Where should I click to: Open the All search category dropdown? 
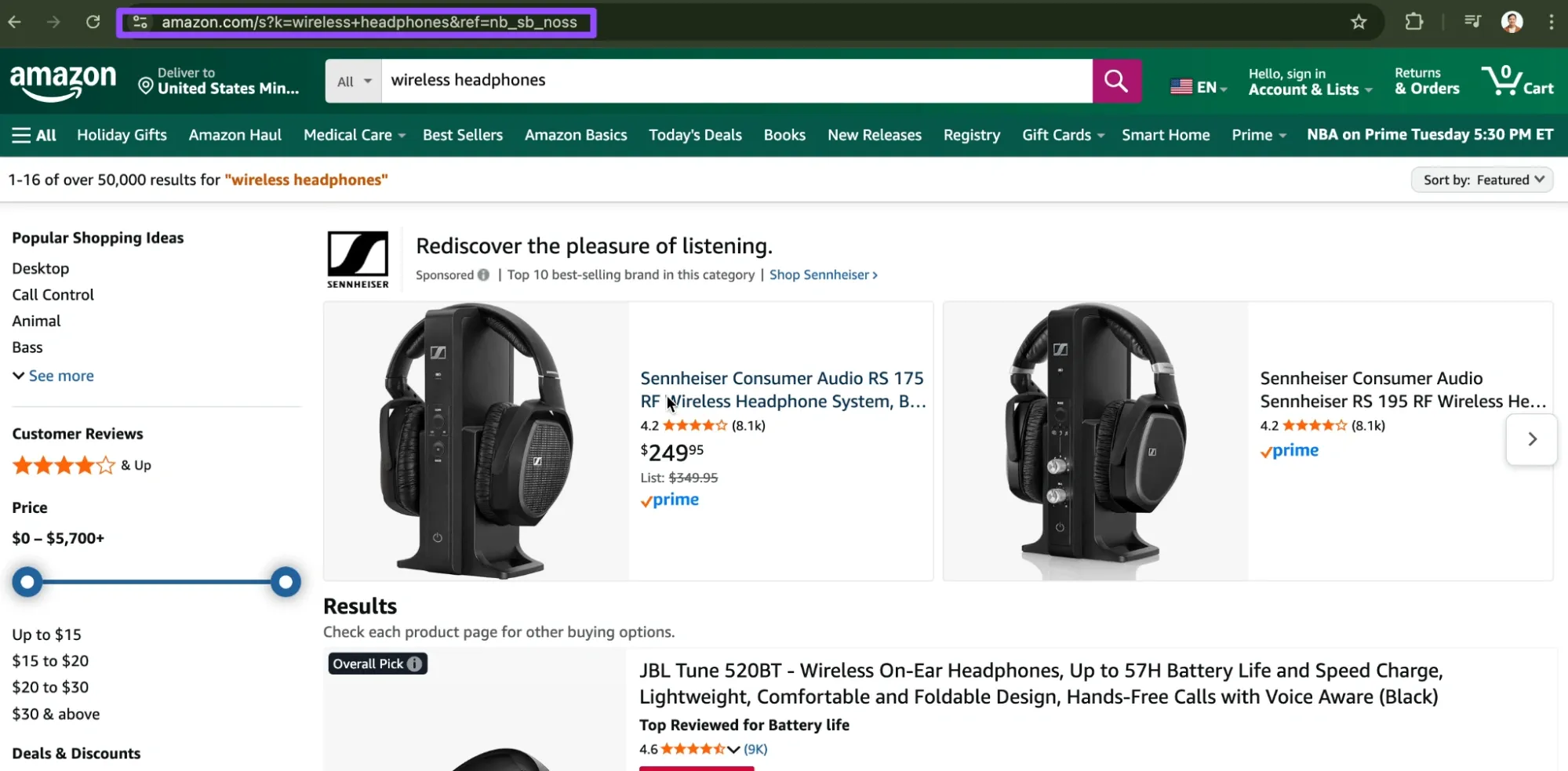352,81
